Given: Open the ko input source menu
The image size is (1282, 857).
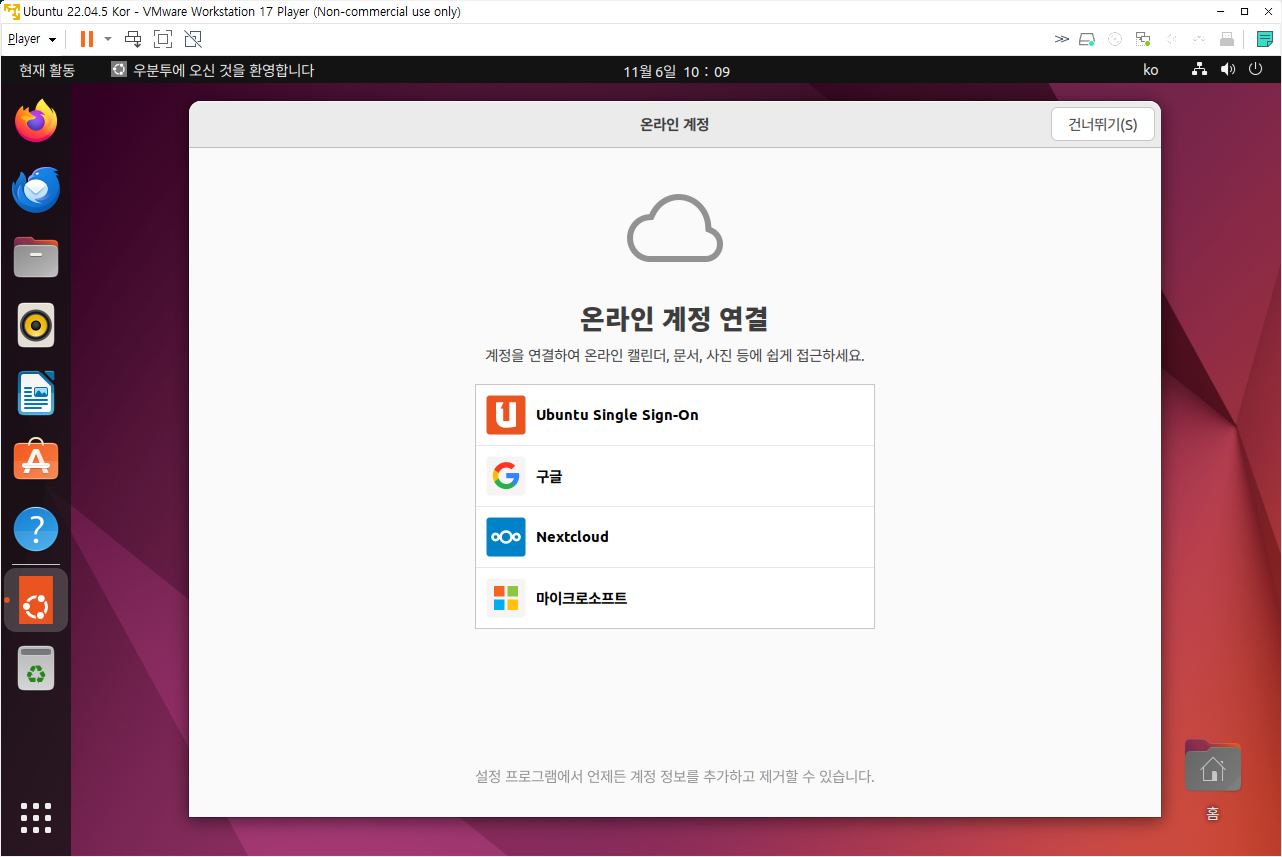Looking at the screenshot, I should click(x=1151, y=70).
